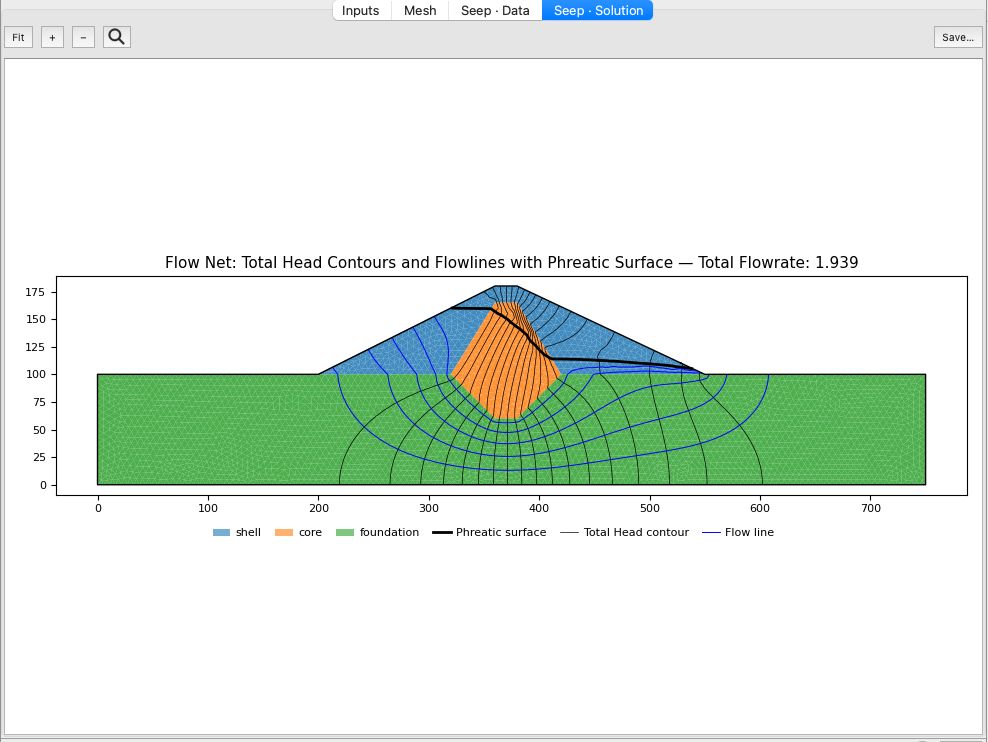Click the magnifier zoom tool icon
988x742 pixels.
pos(117,37)
